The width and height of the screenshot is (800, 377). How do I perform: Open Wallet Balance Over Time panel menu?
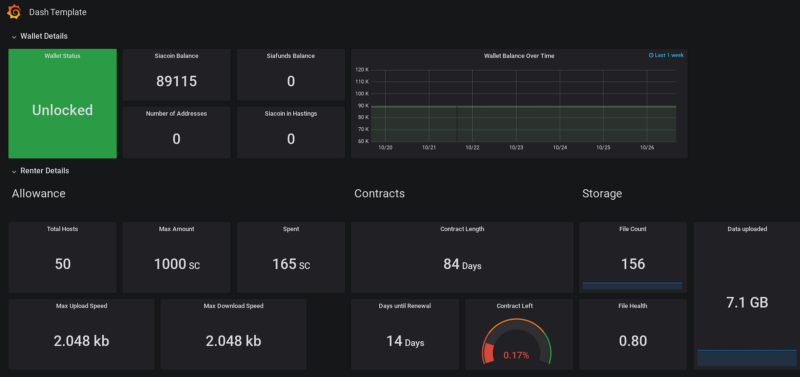point(519,56)
